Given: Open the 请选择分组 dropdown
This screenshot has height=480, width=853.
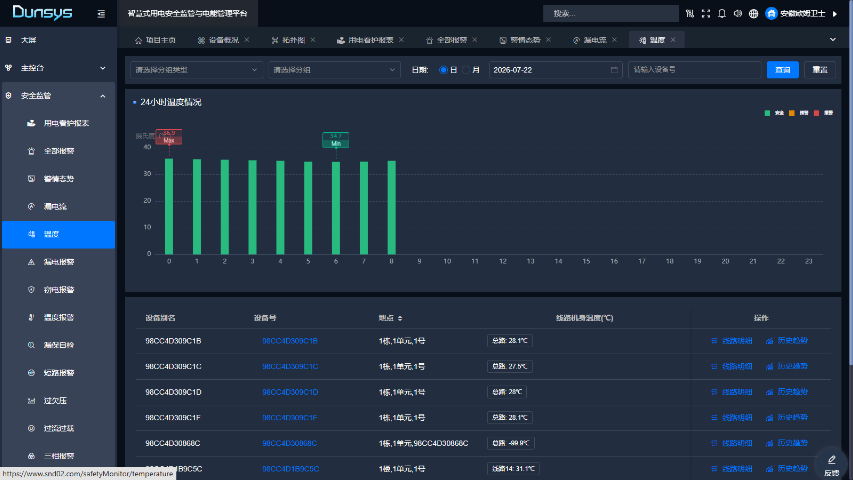Looking at the screenshot, I should [334, 70].
